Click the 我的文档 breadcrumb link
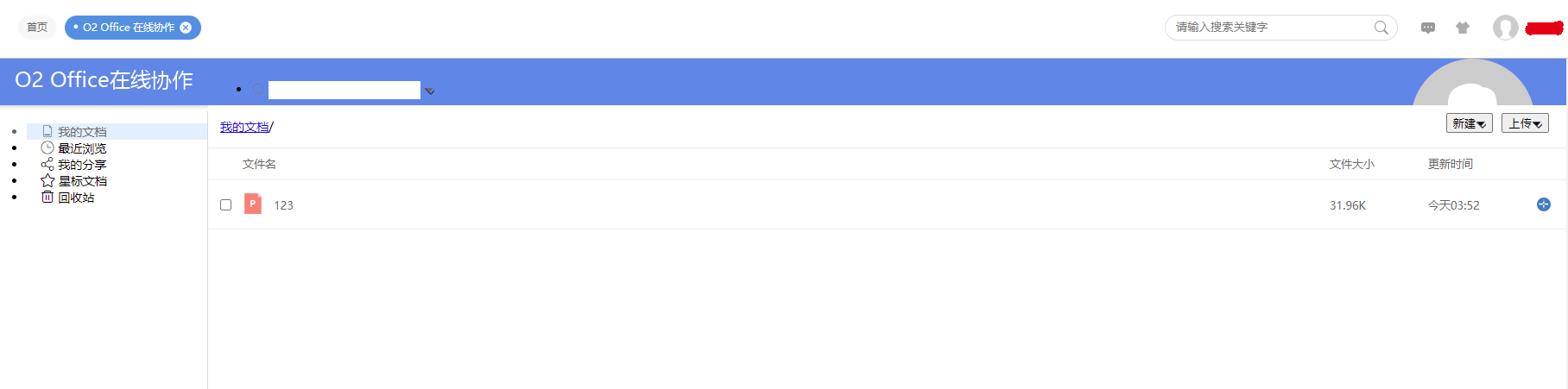This screenshot has height=389, width=1568. 244,128
